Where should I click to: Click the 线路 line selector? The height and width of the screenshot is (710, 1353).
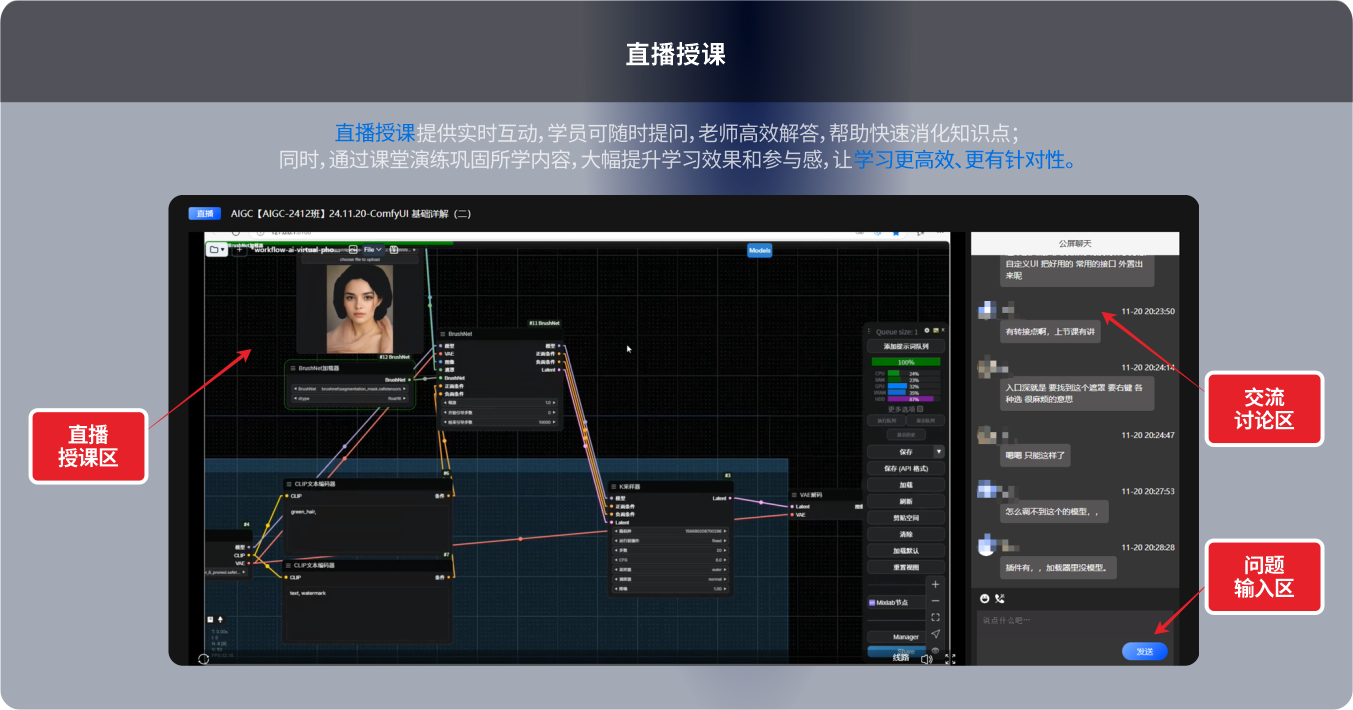coord(901,658)
